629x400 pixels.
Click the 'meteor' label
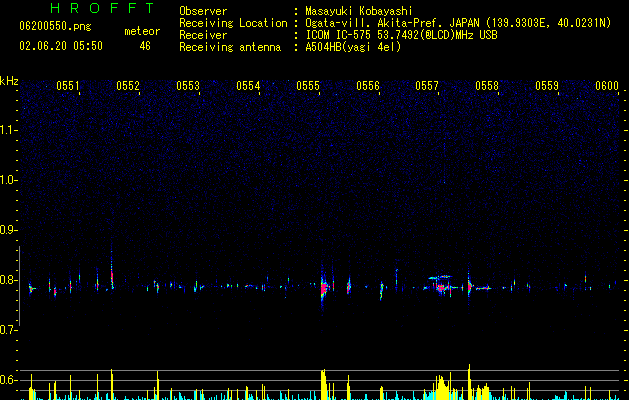[142, 31]
